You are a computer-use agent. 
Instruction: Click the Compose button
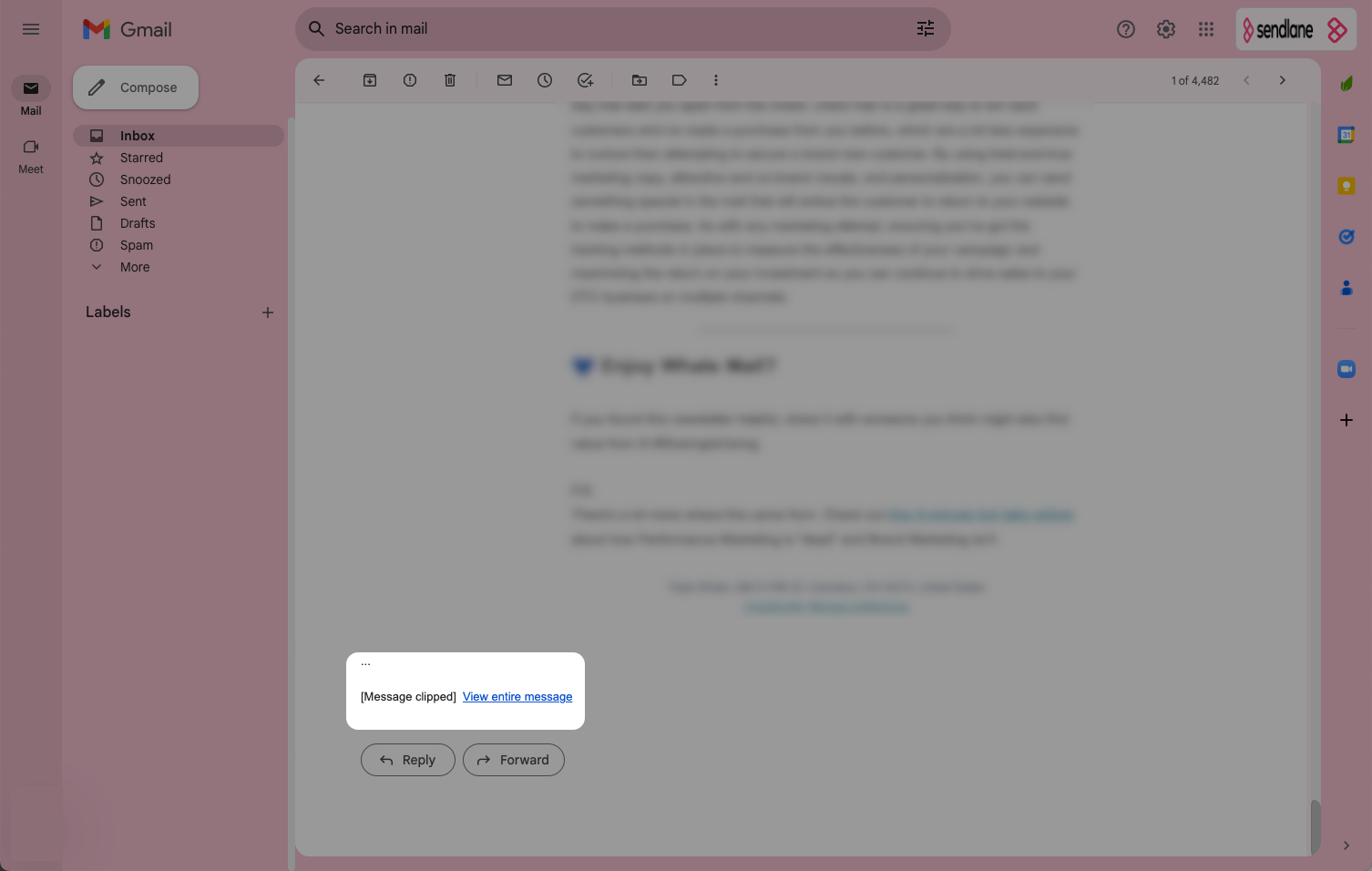tap(136, 87)
